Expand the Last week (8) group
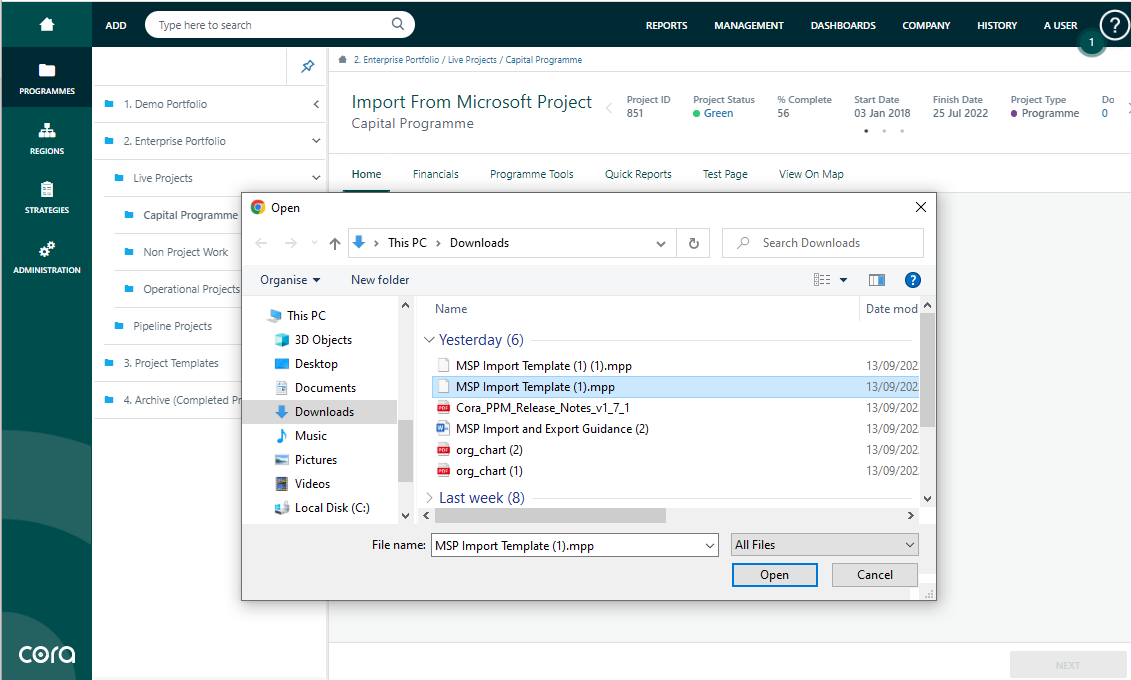1131x680 pixels. click(429, 498)
